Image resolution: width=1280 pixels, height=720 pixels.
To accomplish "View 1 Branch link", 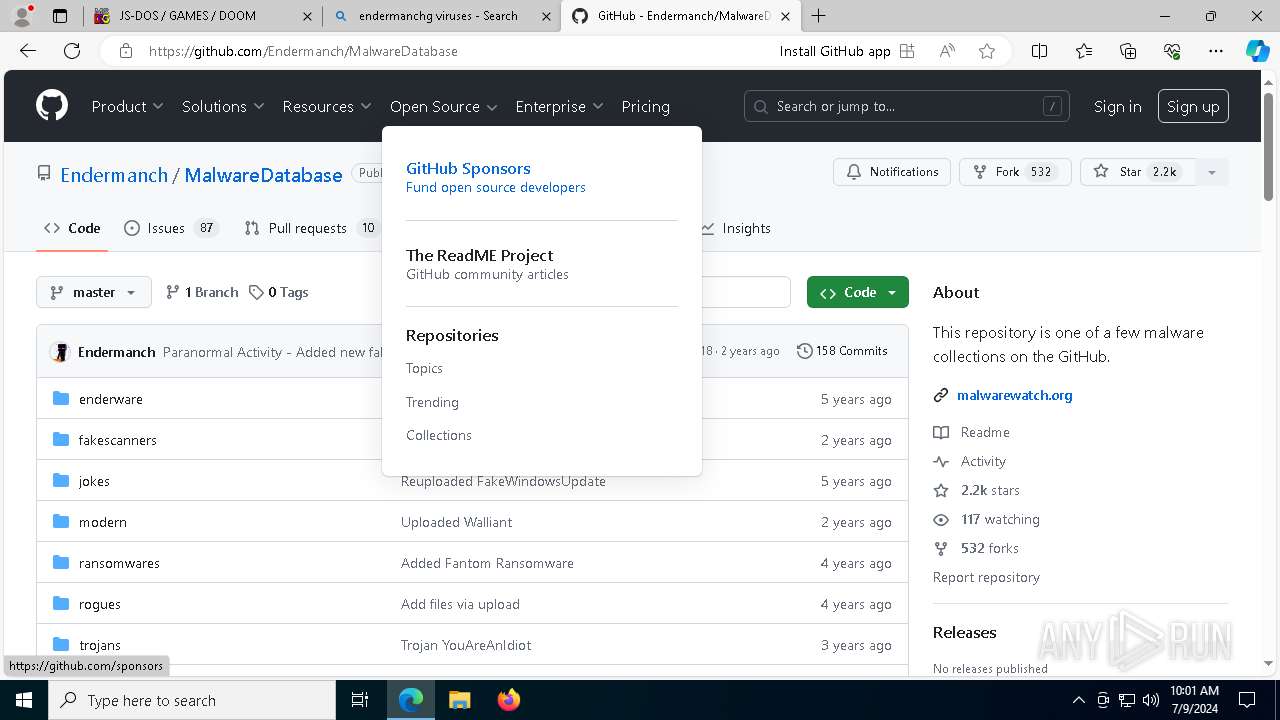I will 202,292.
